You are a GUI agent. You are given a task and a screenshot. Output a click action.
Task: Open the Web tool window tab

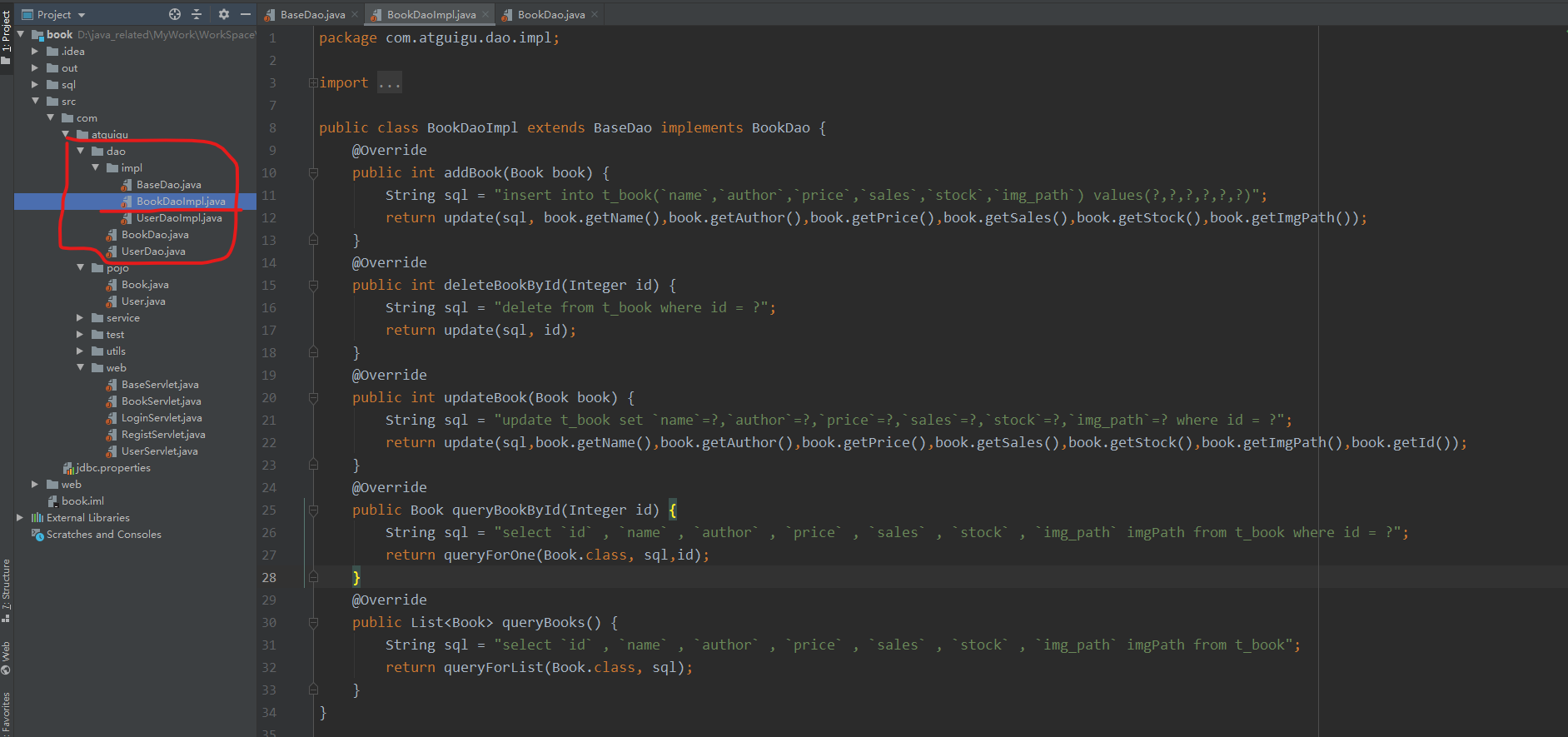point(7,657)
